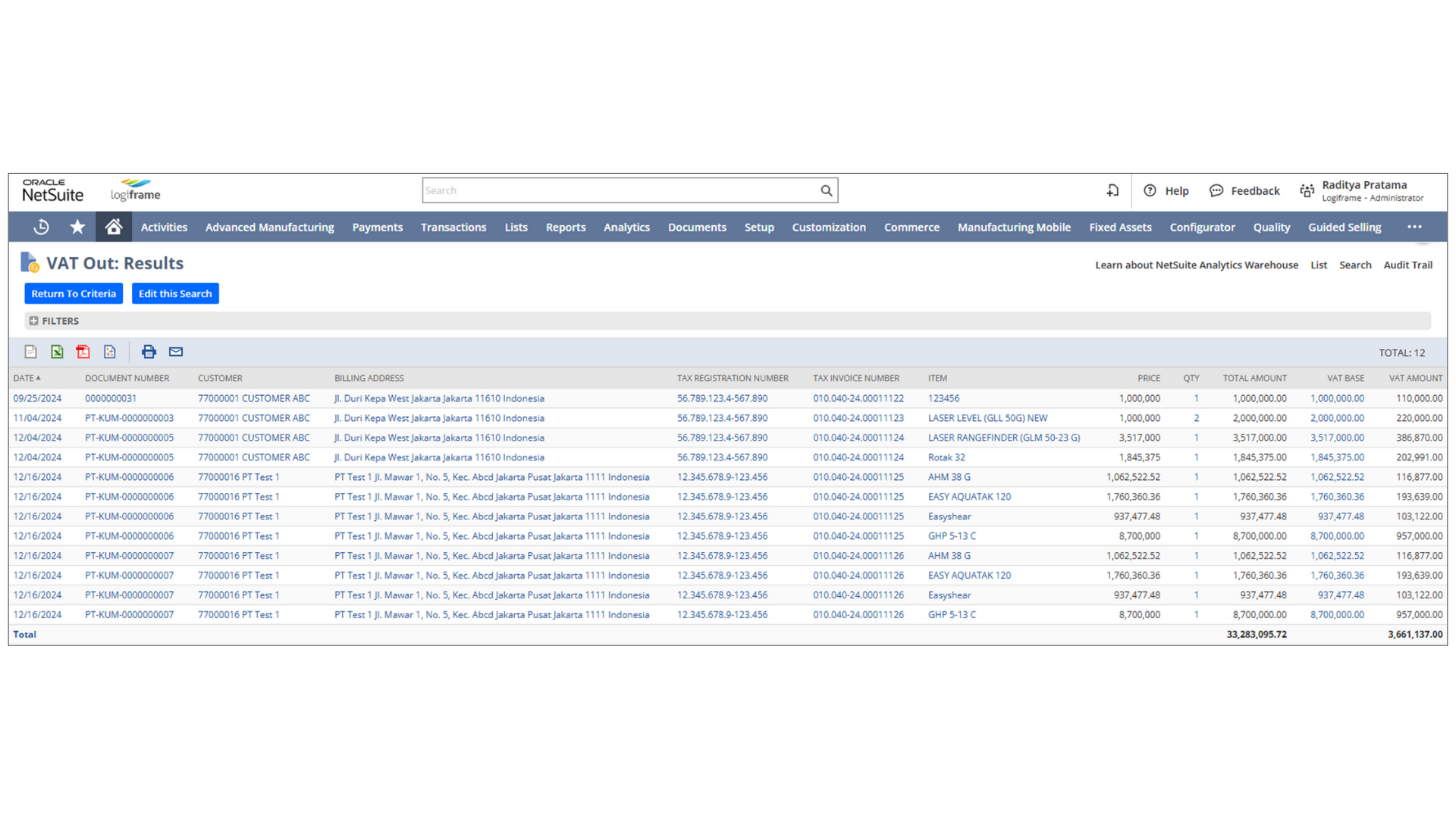Image resolution: width=1456 pixels, height=819 pixels.
Task: Open the Activities menu
Action: [x=164, y=227]
